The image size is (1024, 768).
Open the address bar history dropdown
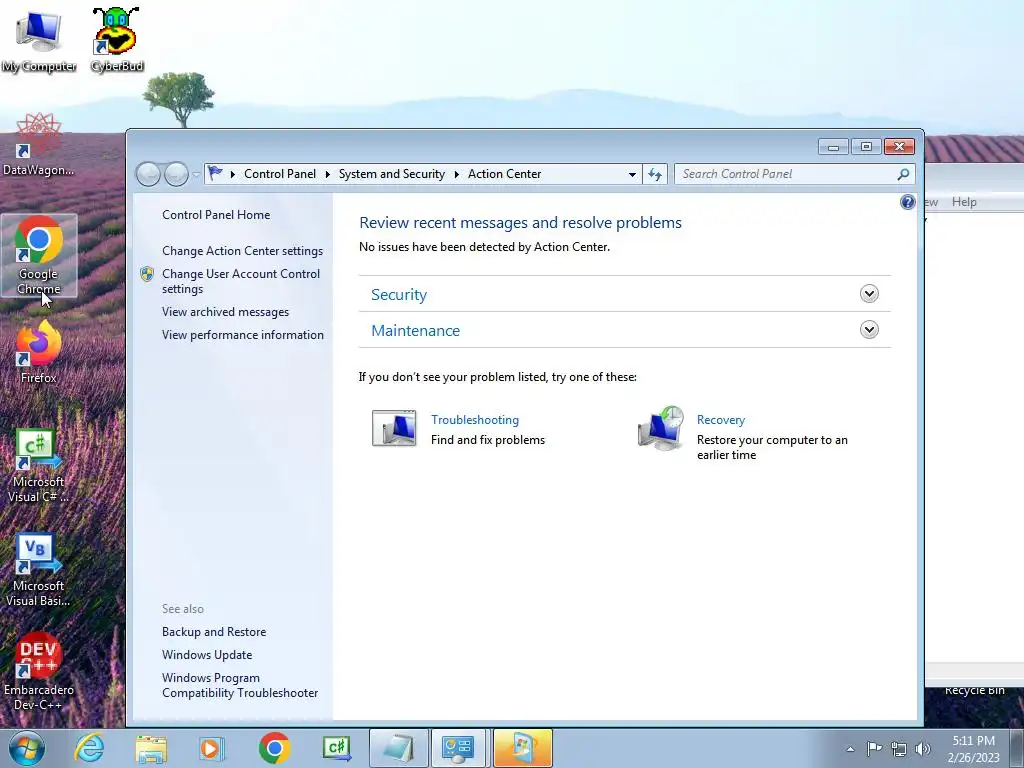pyautogui.click(x=632, y=174)
